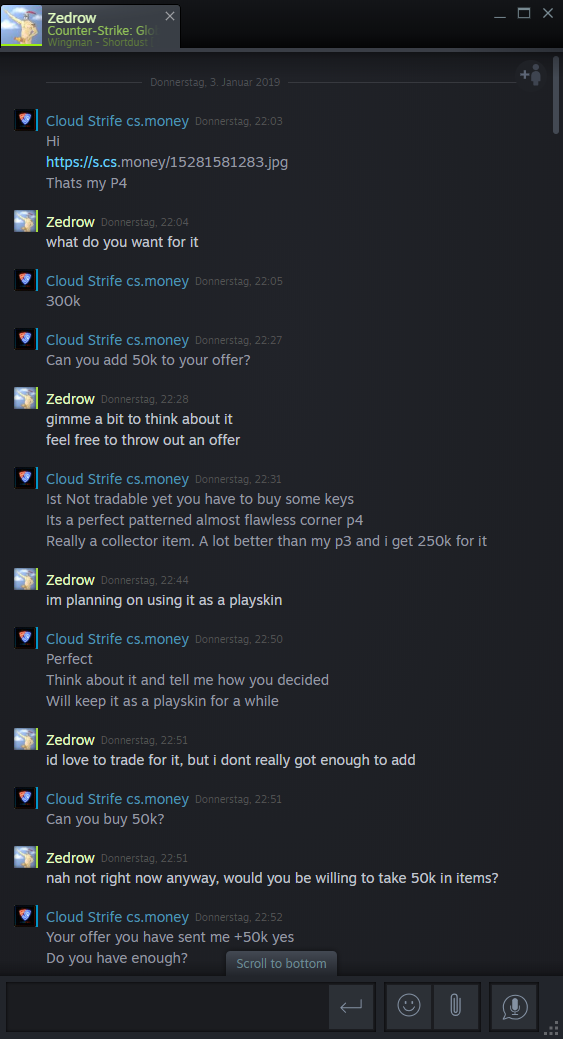
Task: Click the Cloud Strife cs.money name at 22:05
Action: (117, 281)
